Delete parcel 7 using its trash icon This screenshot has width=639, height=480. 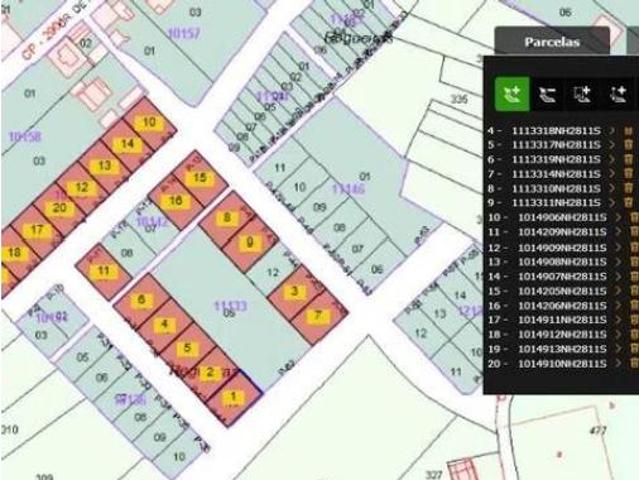[628, 174]
